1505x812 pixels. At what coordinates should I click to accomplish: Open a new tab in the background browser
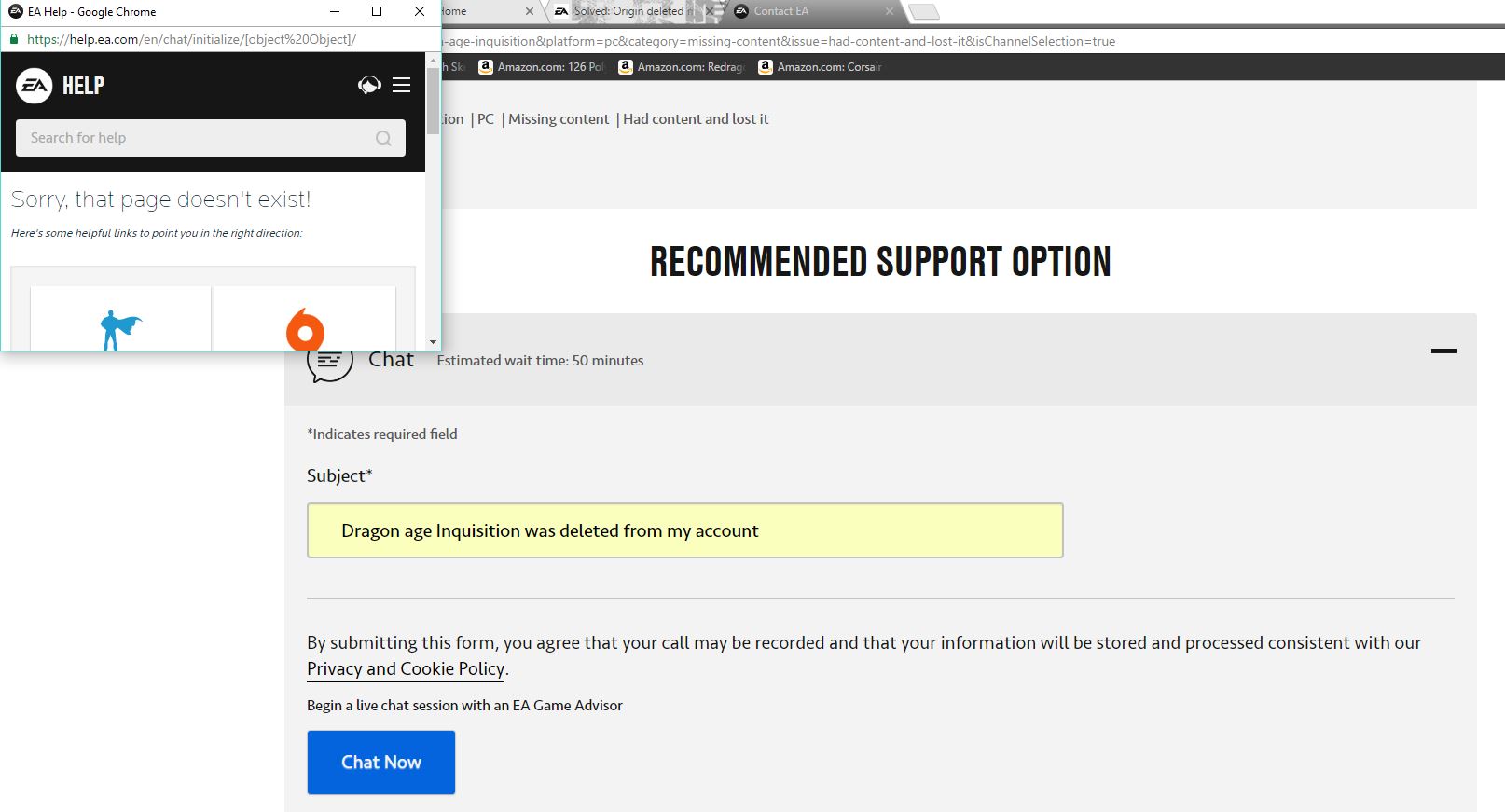[923, 11]
